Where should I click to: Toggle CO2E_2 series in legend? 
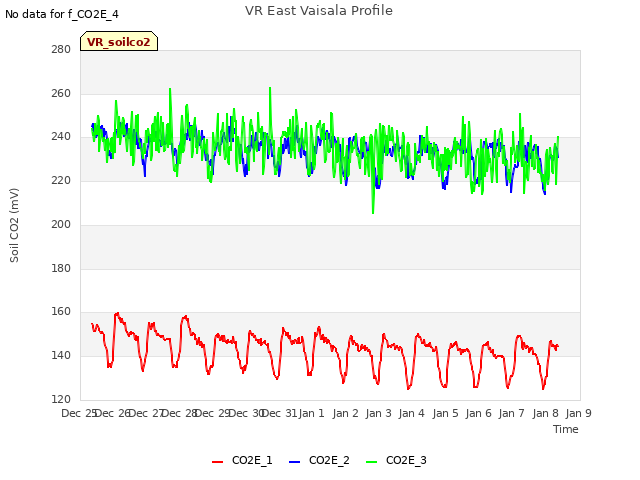point(319,460)
